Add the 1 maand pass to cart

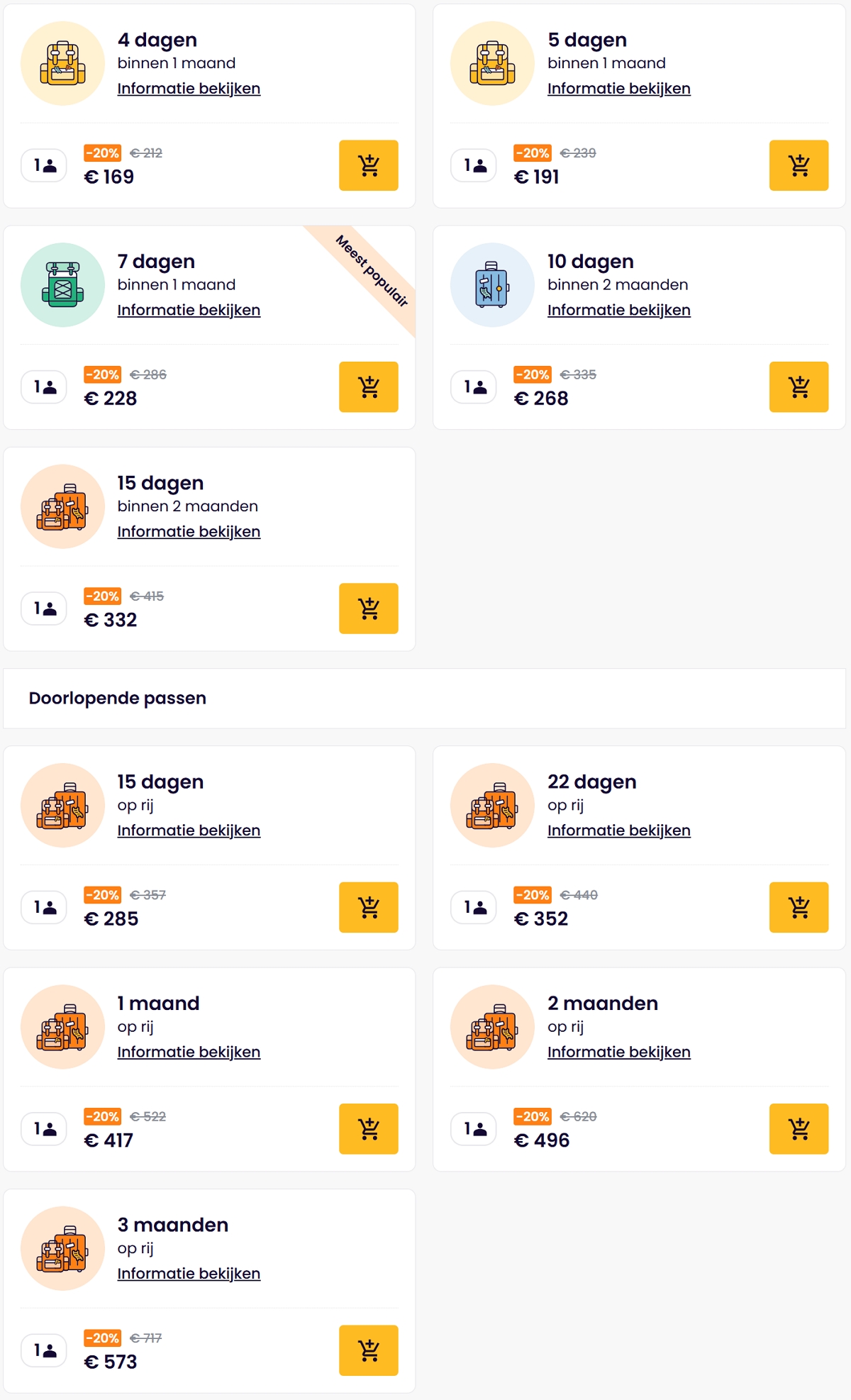[x=368, y=1128]
